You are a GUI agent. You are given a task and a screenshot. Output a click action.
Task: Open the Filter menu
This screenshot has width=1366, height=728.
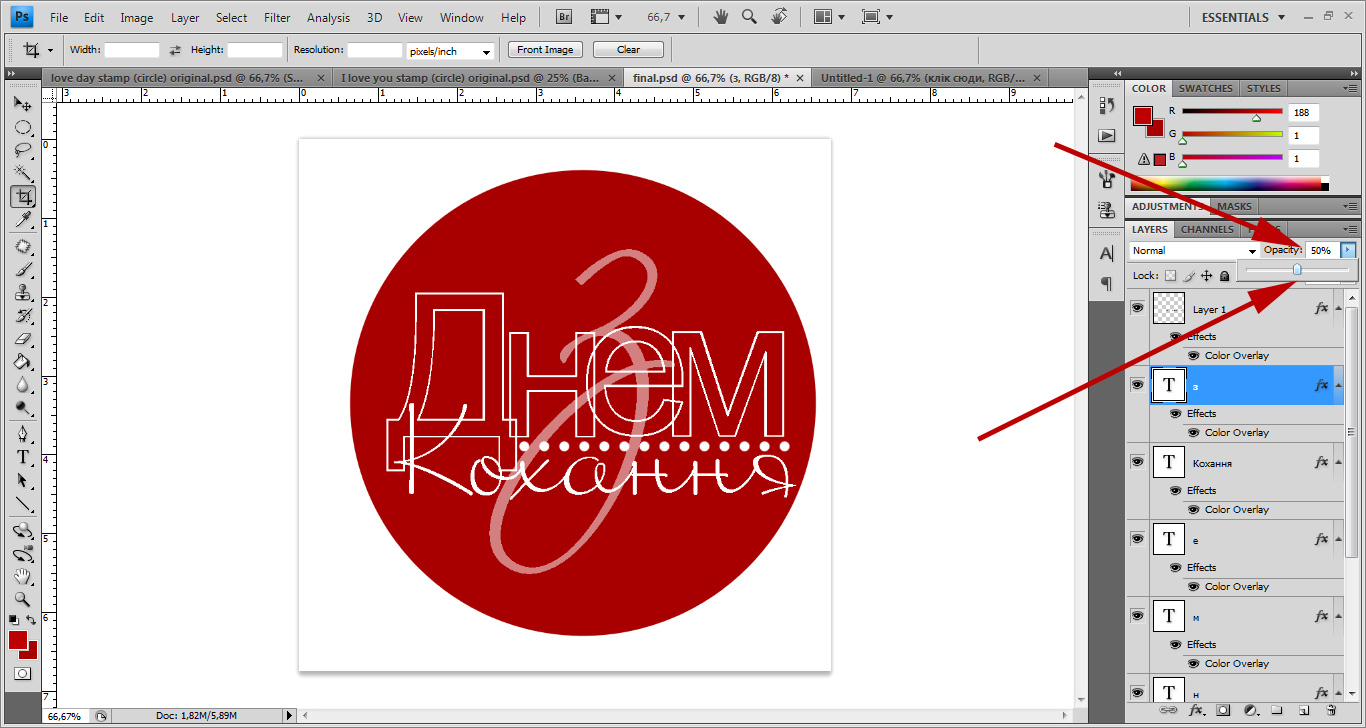click(x=277, y=17)
